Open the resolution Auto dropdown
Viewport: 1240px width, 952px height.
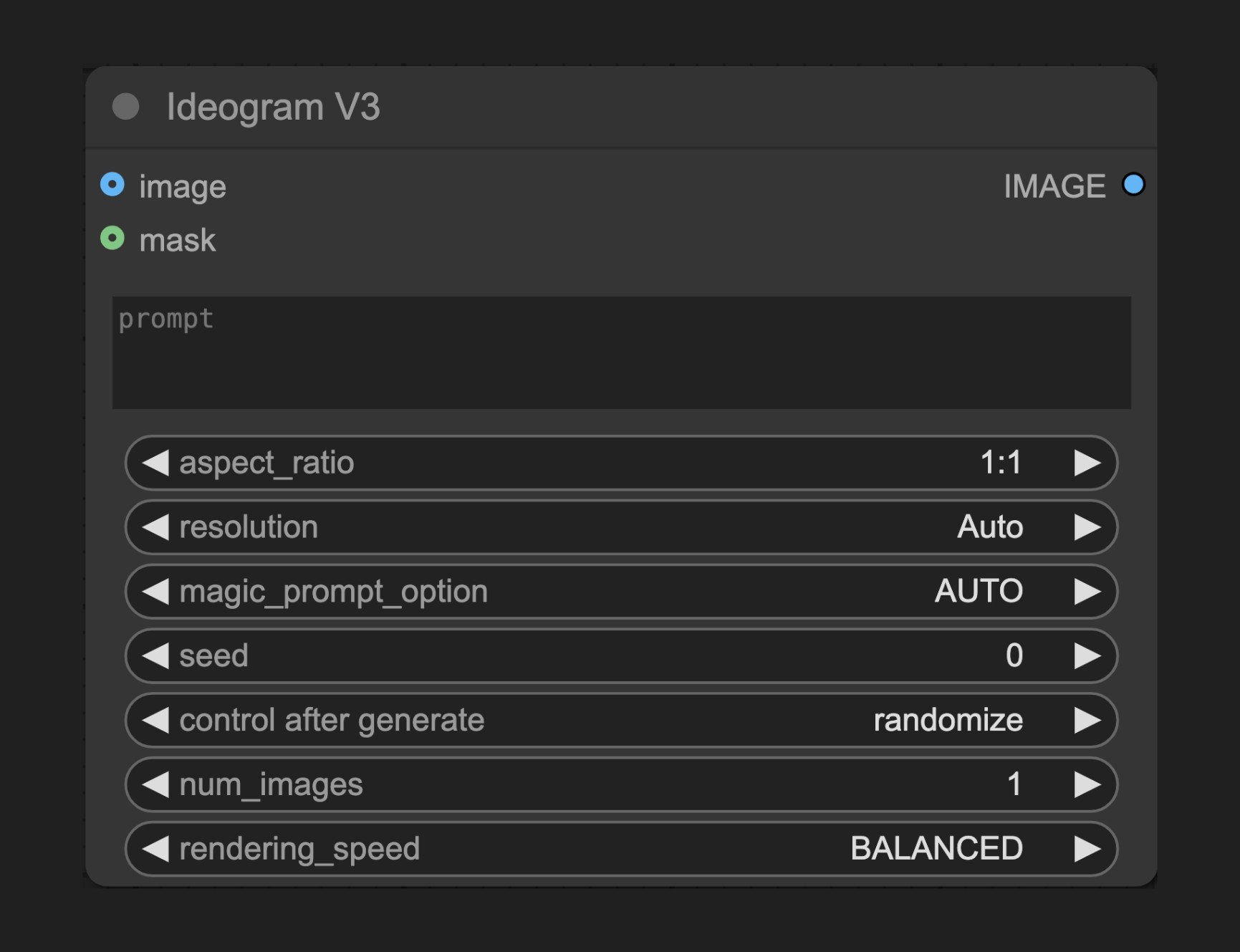pos(621,527)
